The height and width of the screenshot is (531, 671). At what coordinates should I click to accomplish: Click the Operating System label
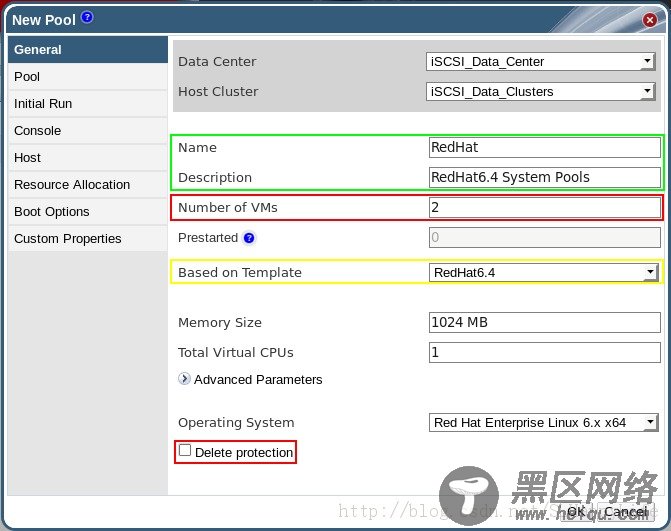coord(236,423)
